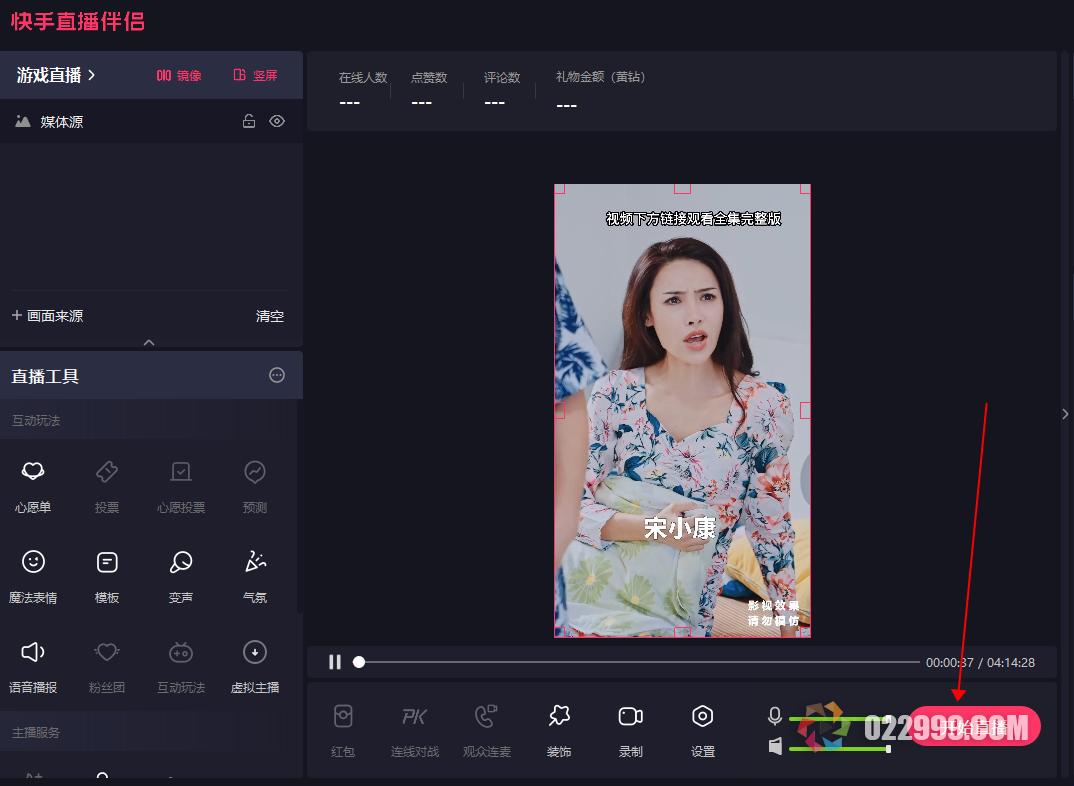This screenshot has width=1074, height=786.
Task: Click the 直播工具 panel header
Action: tap(151, 375)
